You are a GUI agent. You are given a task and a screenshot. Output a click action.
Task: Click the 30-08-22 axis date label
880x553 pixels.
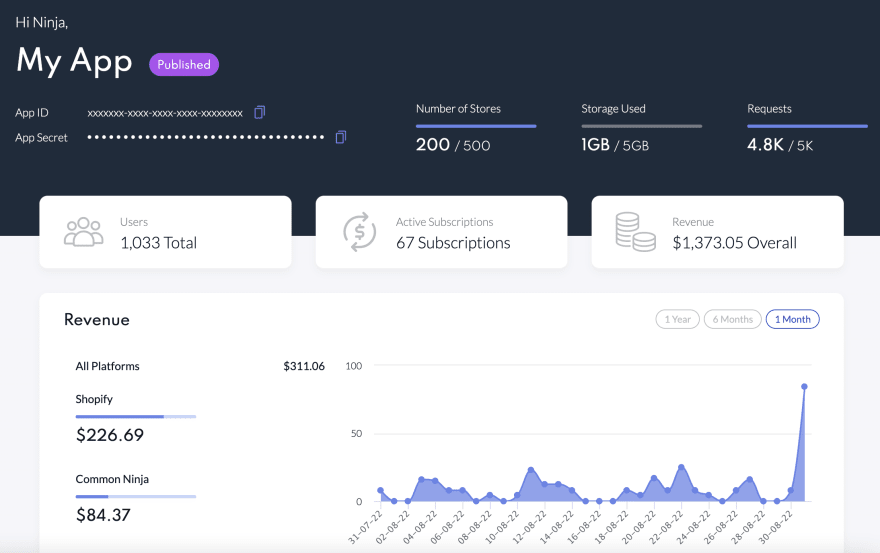click(776, 527)
